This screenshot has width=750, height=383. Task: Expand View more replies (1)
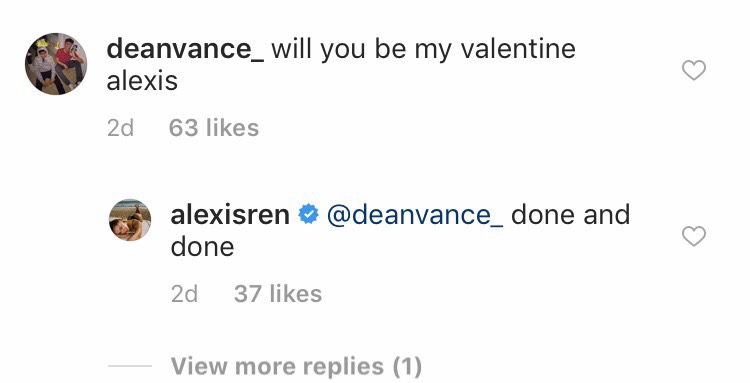click(x=297, y=366)
